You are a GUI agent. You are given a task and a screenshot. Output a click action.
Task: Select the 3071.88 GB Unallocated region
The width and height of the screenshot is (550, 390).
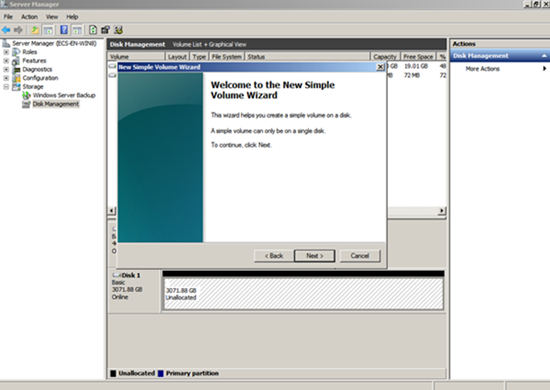point(303,294)
